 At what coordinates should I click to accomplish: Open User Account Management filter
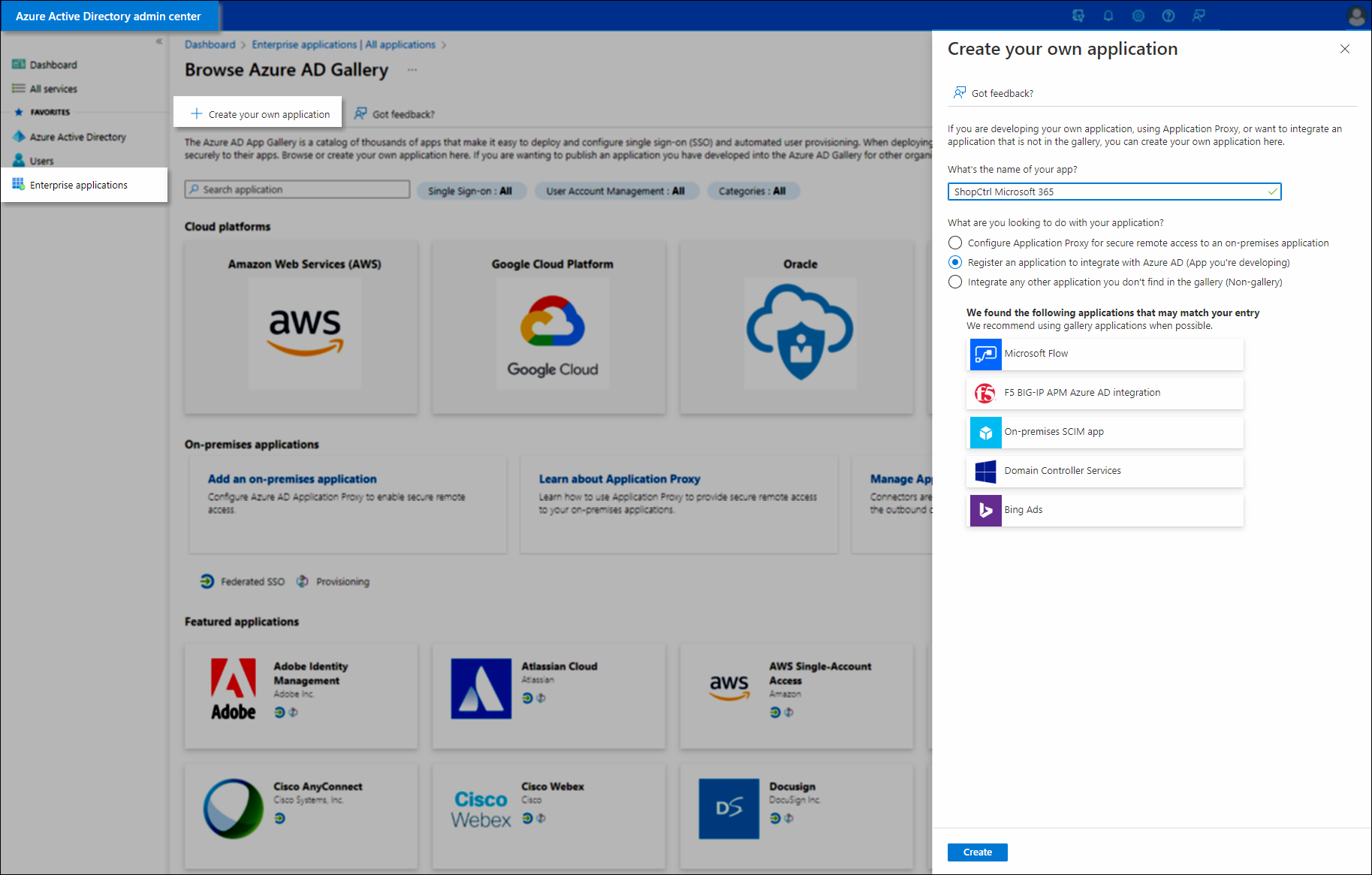[x=615, y=191]
